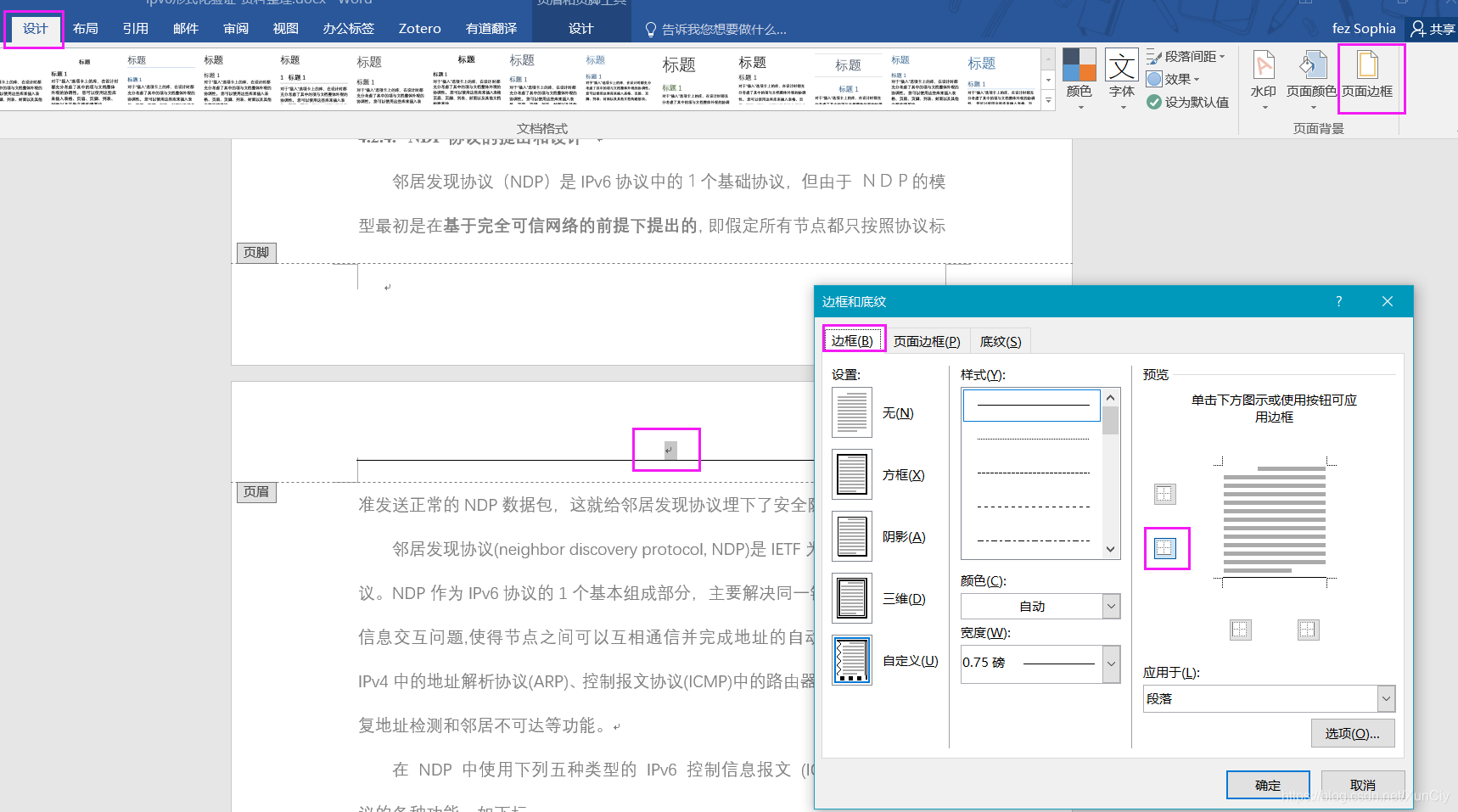Open the 页面边框 (Page Borders) tool

click(x=1367, y=76)
